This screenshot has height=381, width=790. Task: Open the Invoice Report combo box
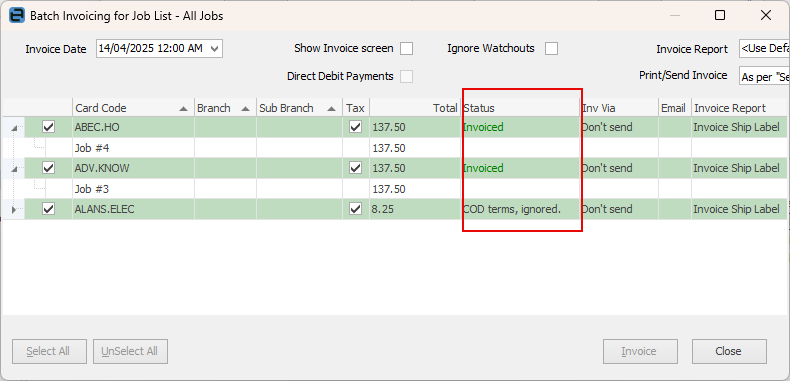pos(764,49)
